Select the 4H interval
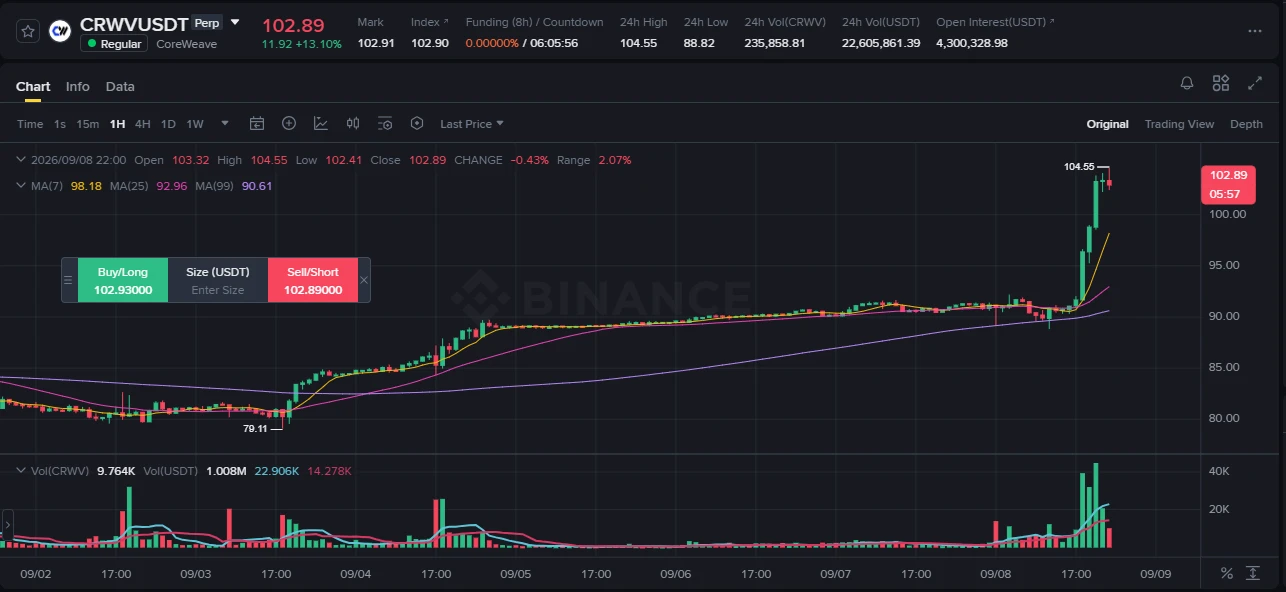This screenshot has width=1286, height=592. (143, 124)
